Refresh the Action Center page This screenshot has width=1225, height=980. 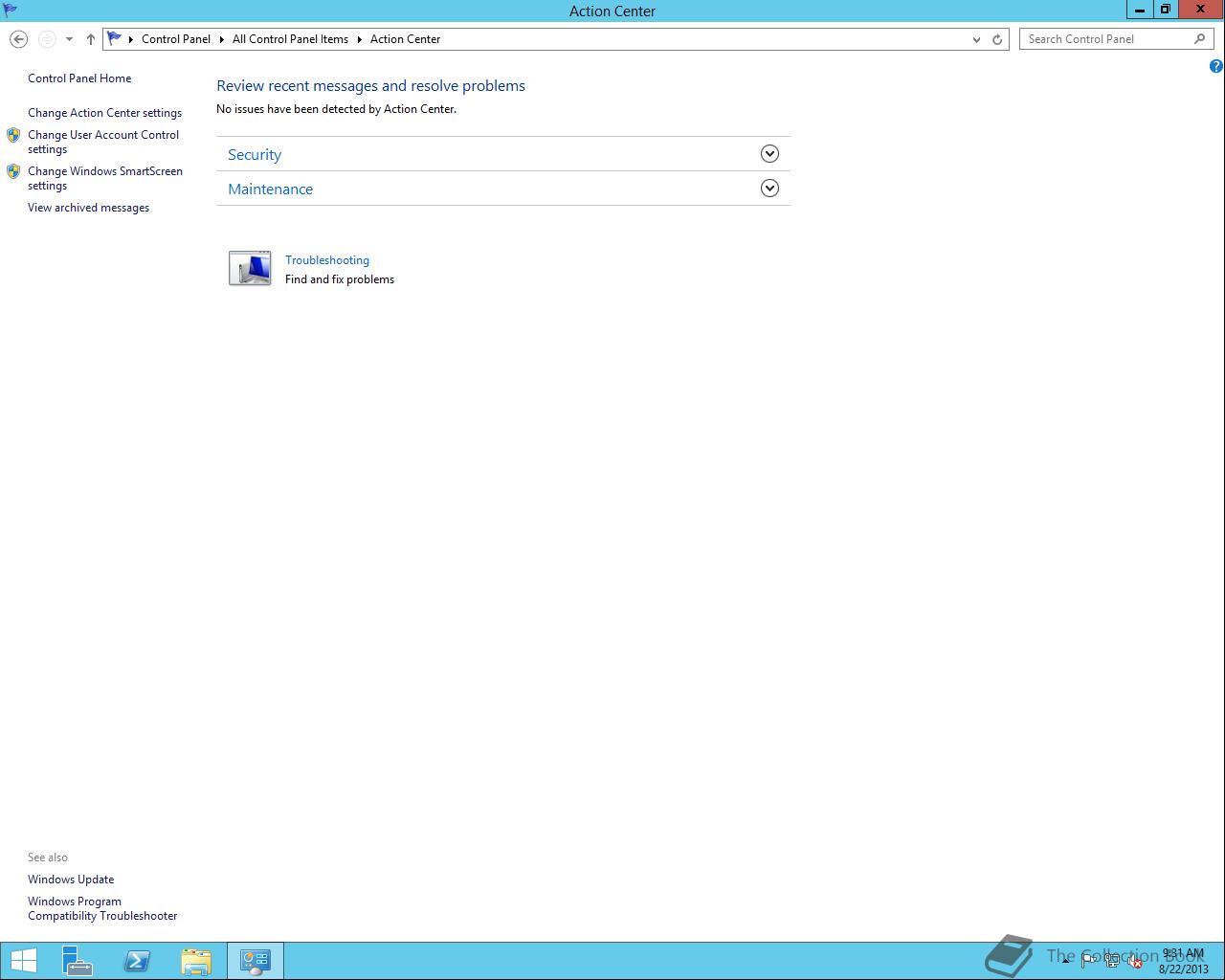click(x=997, y=39)
